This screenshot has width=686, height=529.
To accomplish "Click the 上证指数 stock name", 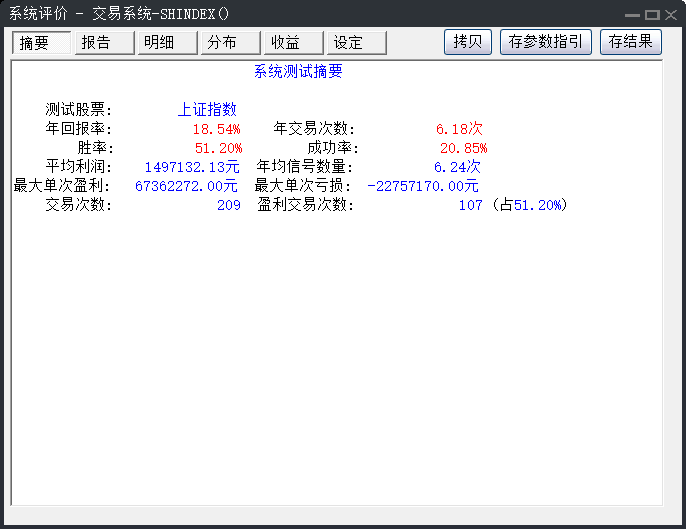I will coord(207,110).
